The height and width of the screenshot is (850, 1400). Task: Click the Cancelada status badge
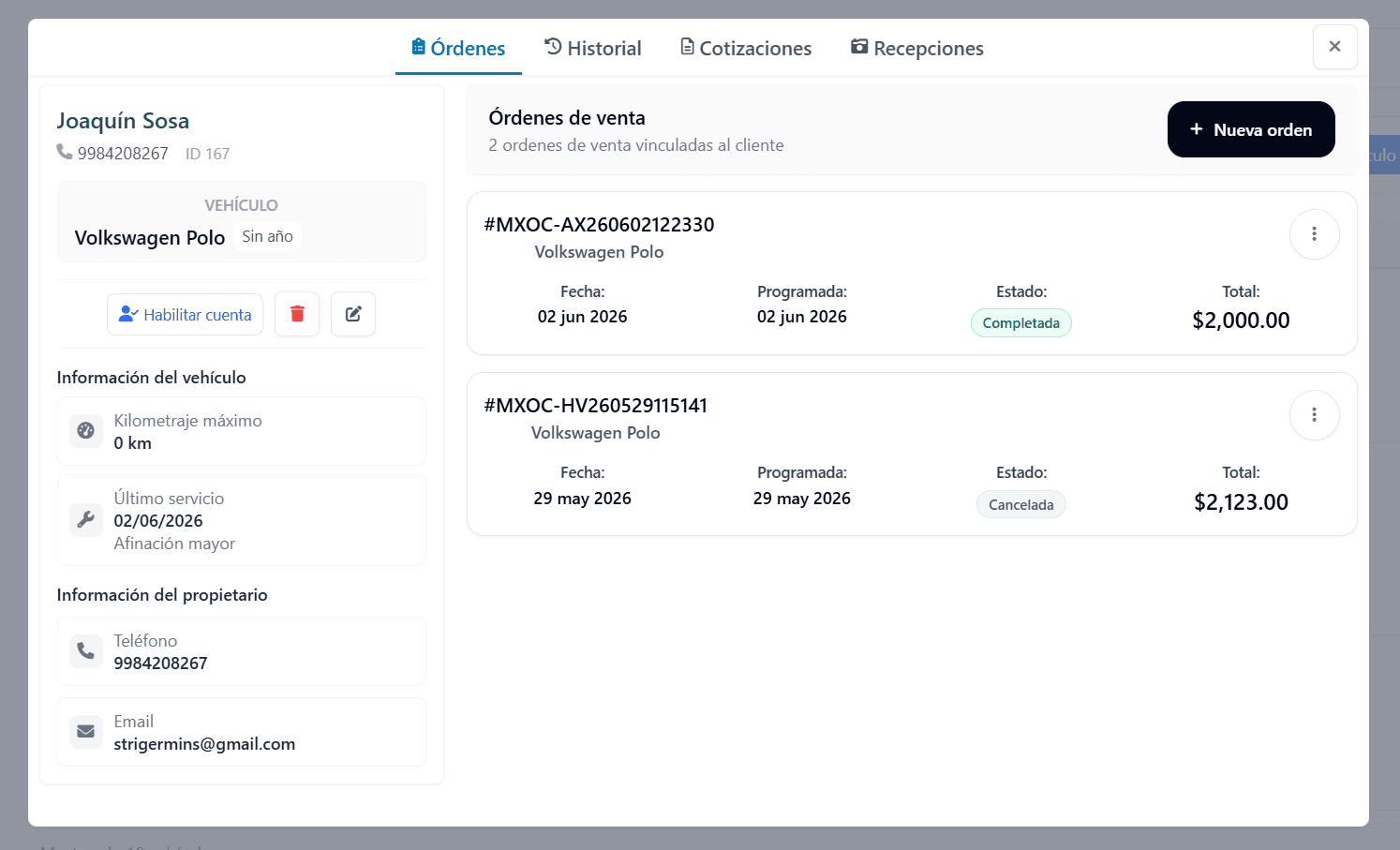coord(1021,505)
